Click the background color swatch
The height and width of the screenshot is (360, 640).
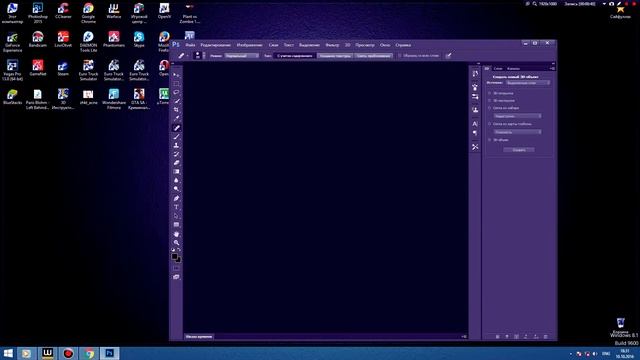pyautogui.click(x=178, y=260)
